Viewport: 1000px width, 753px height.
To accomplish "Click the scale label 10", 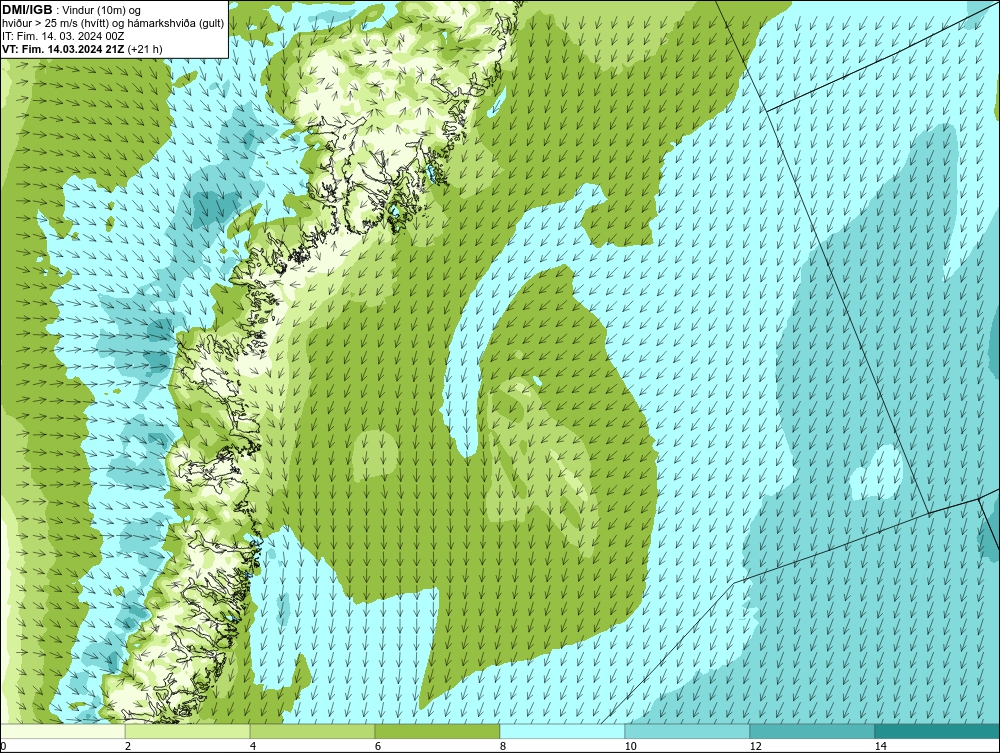I will [630, 746].
